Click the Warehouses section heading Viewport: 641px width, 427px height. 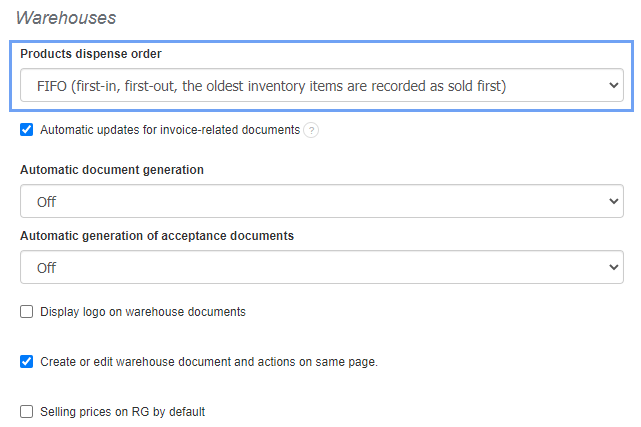(66, 17)
